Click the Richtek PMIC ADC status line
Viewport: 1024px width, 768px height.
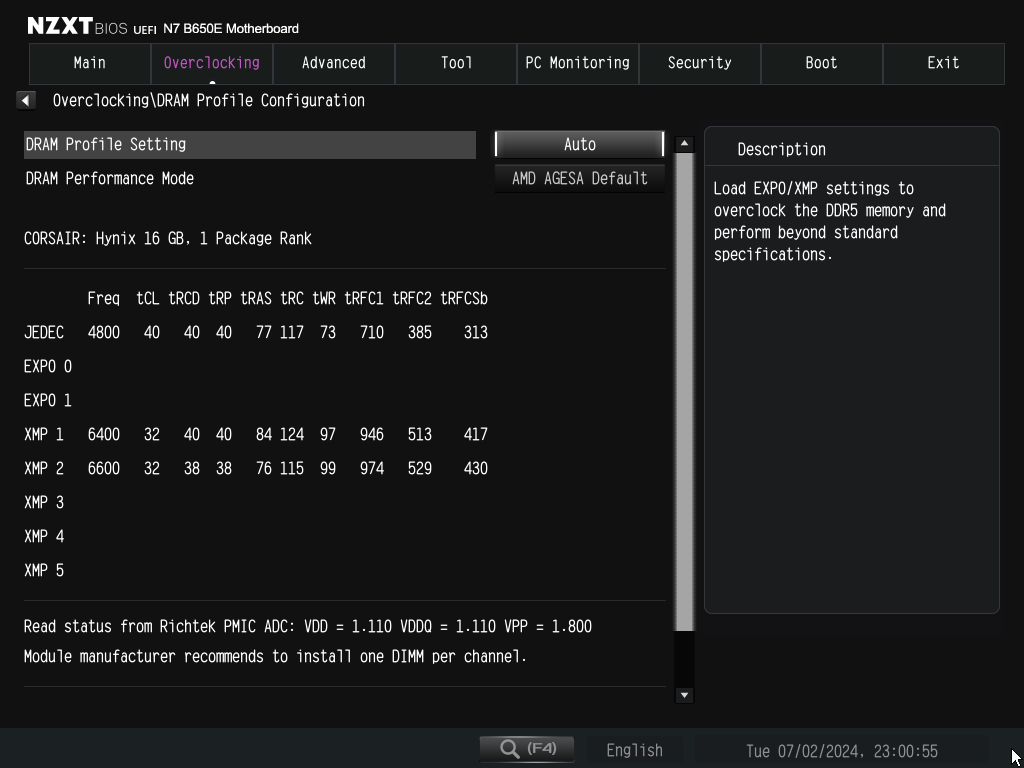pos(308,626)
